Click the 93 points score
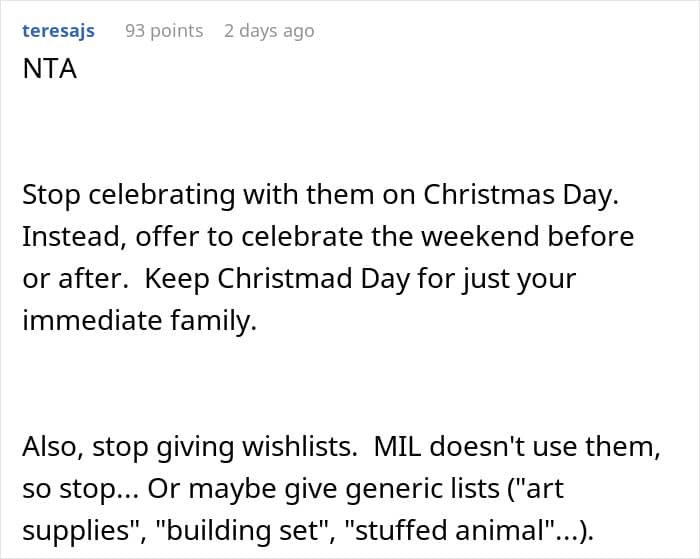700x559 pixels. pyautogui.click(x=164, y=31)
